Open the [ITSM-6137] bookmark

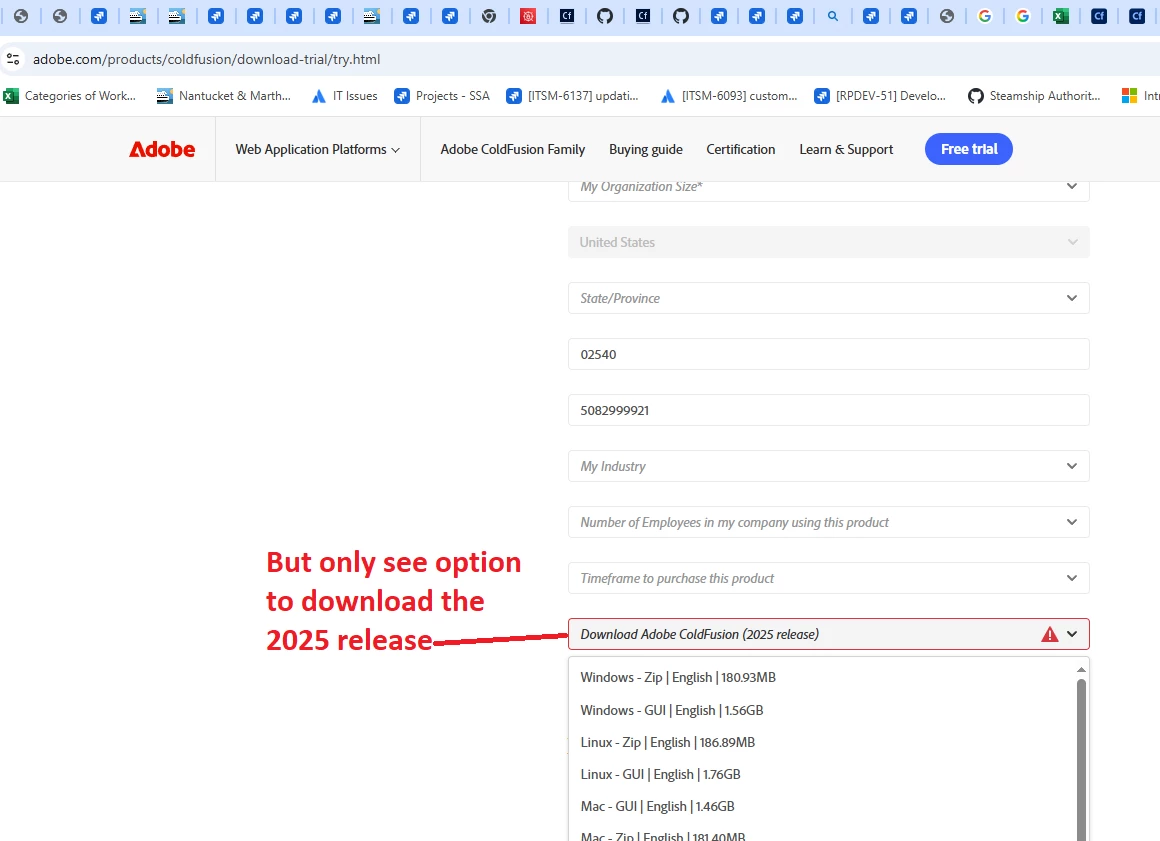pyautogui.click(x=573, y=95)
